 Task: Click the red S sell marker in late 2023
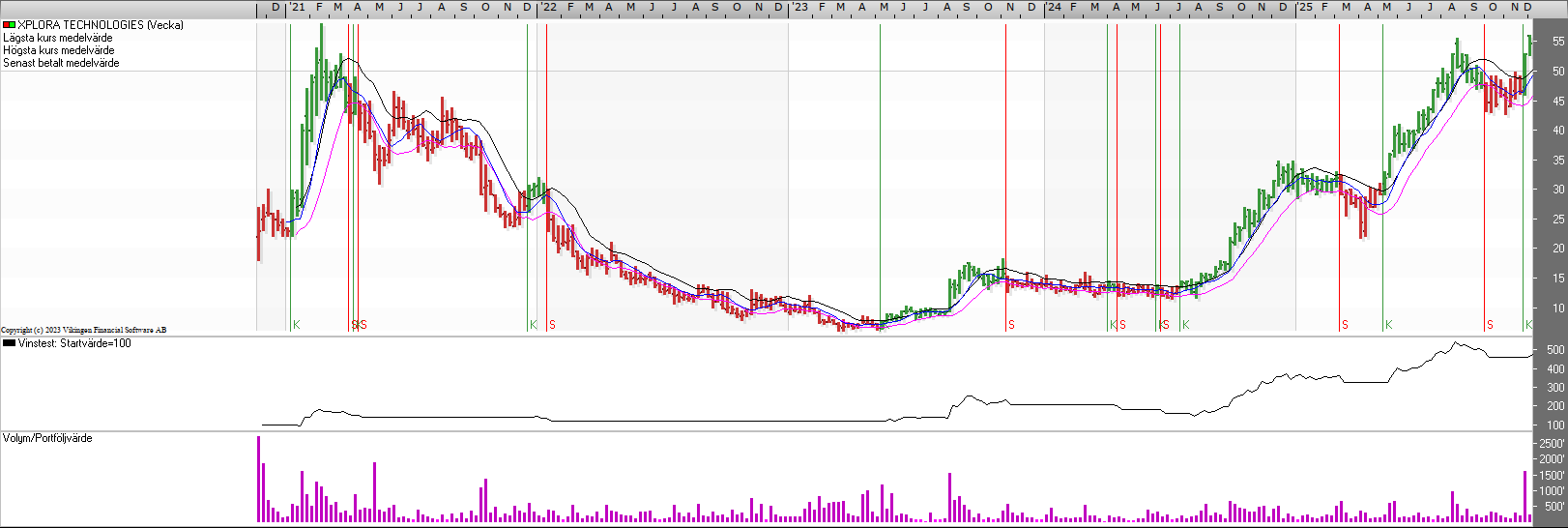[1011, 325]
